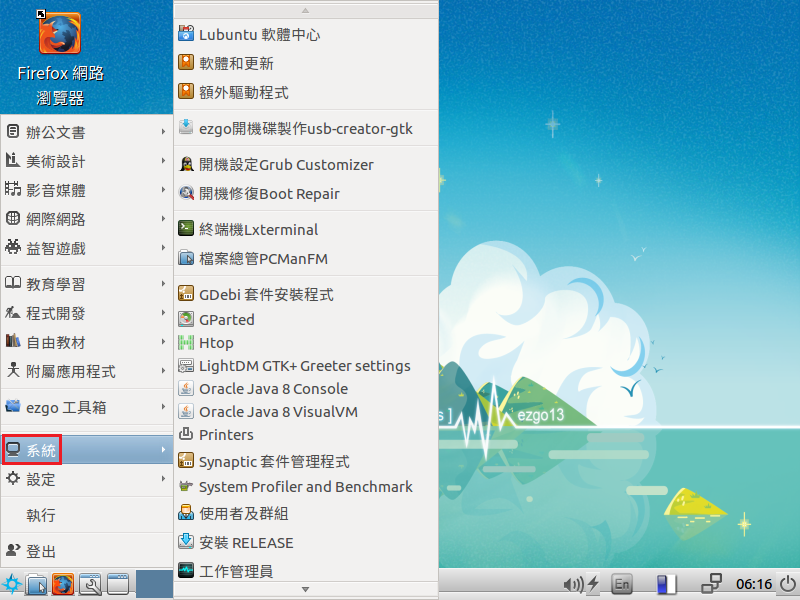Expand the 美術設計 submenu
Image resolution: width=800 pixels, height=600 pixels.
[x=87, y=161]
